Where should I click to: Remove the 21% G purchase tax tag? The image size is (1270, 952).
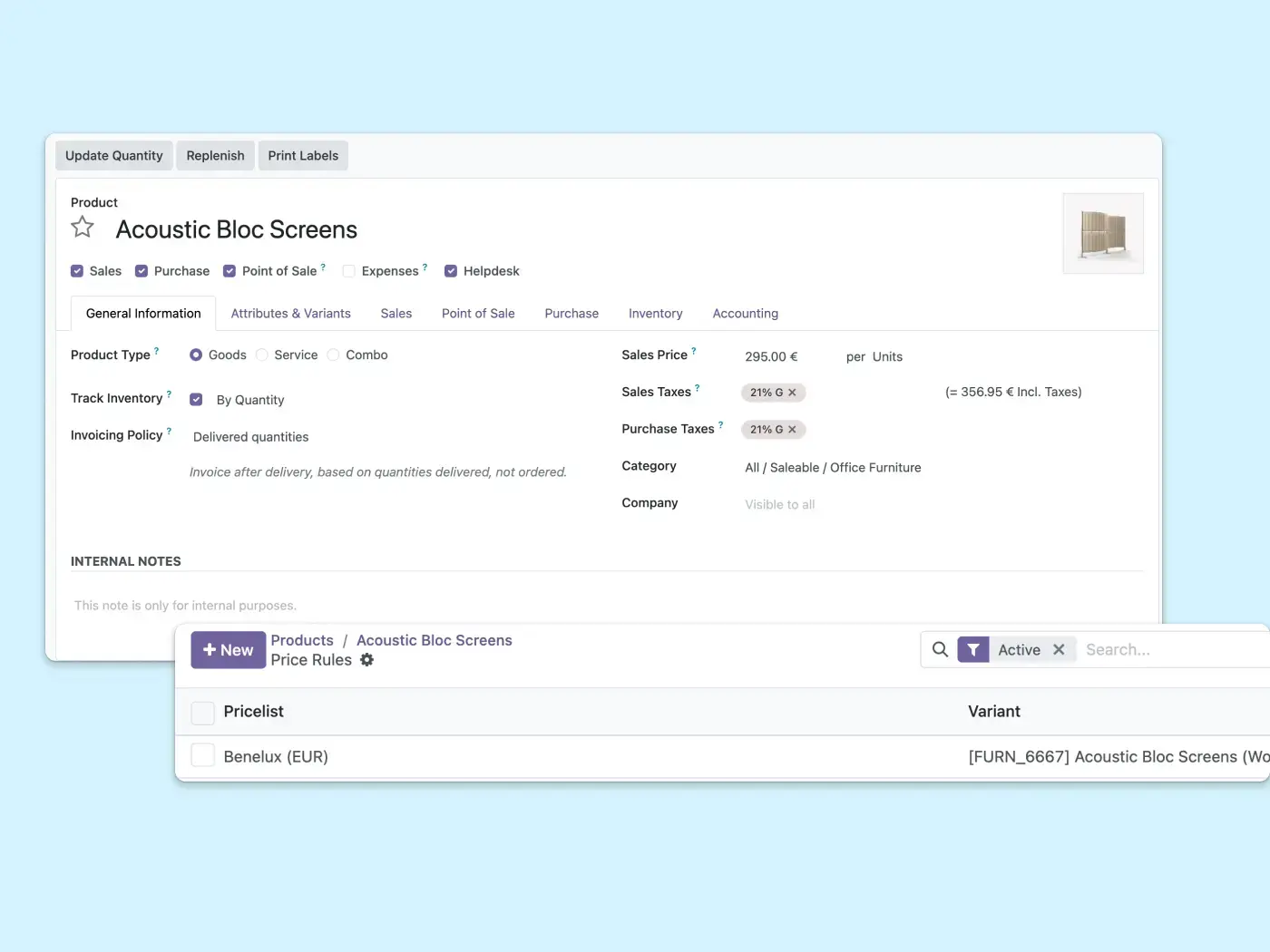coord(792,430)
